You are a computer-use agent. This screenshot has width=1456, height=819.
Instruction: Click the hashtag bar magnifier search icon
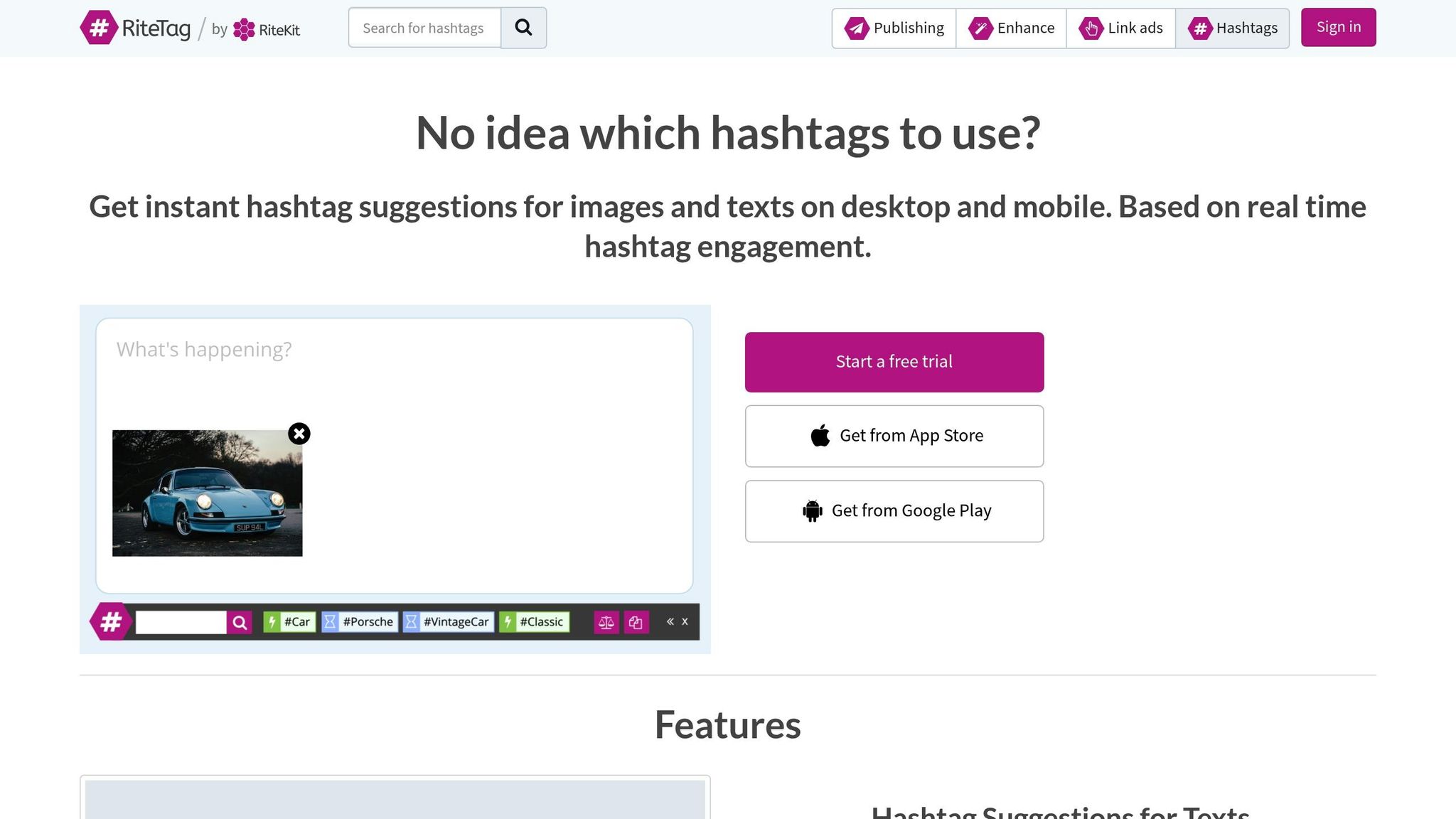coord(240,622)
